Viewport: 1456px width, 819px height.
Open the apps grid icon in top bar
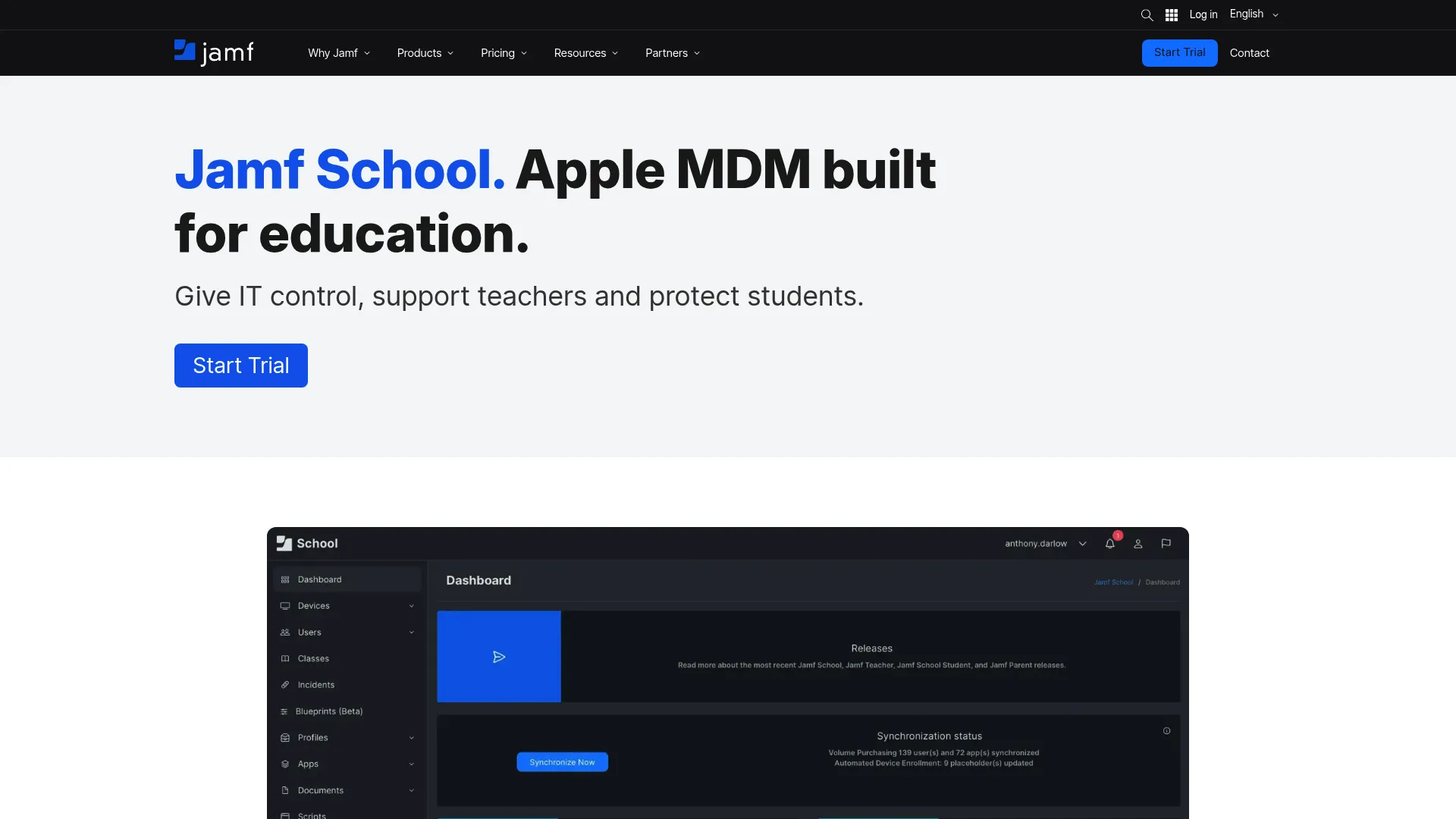point(1172,15)
